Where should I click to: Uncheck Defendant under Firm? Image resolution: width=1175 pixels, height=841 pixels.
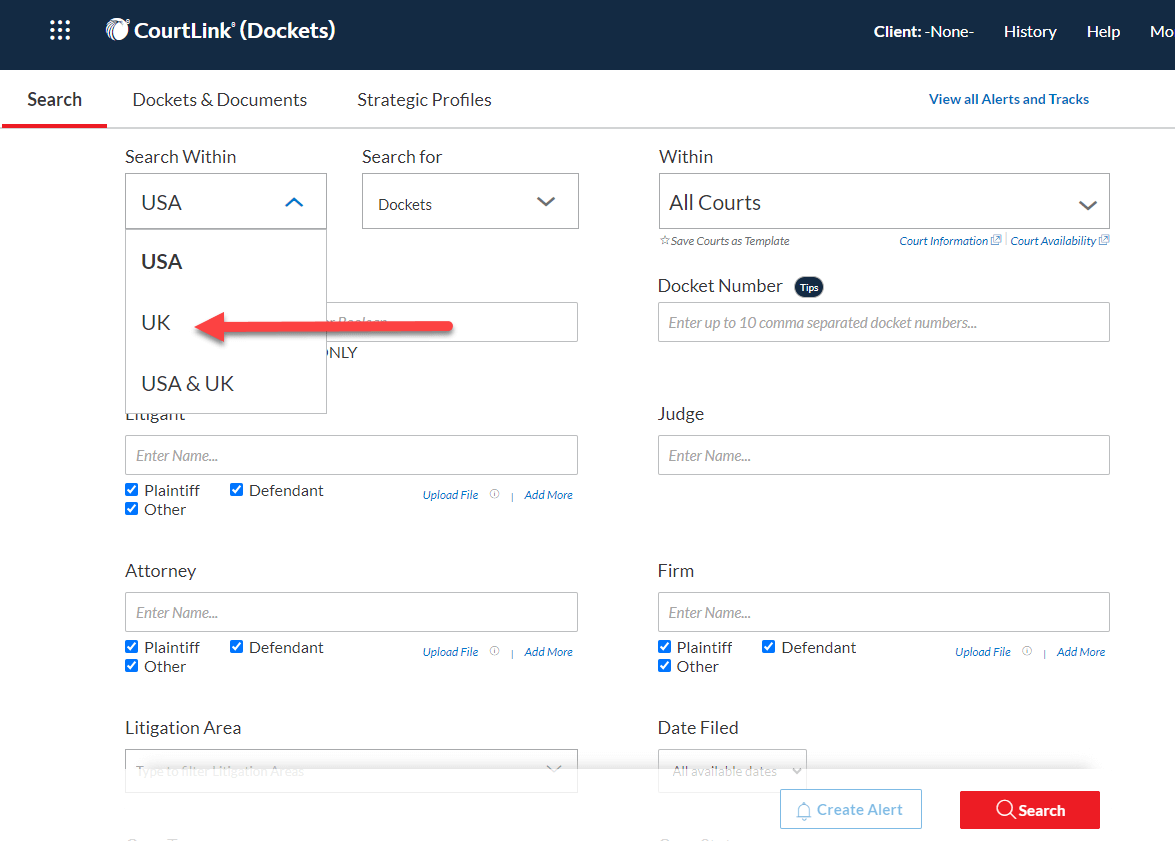769,647
